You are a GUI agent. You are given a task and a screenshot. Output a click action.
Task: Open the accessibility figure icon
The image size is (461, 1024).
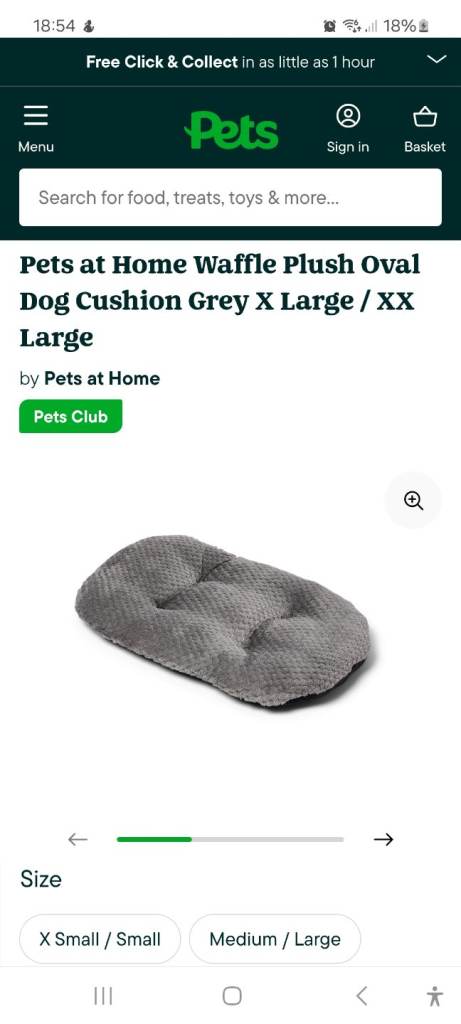click(435, 996)
